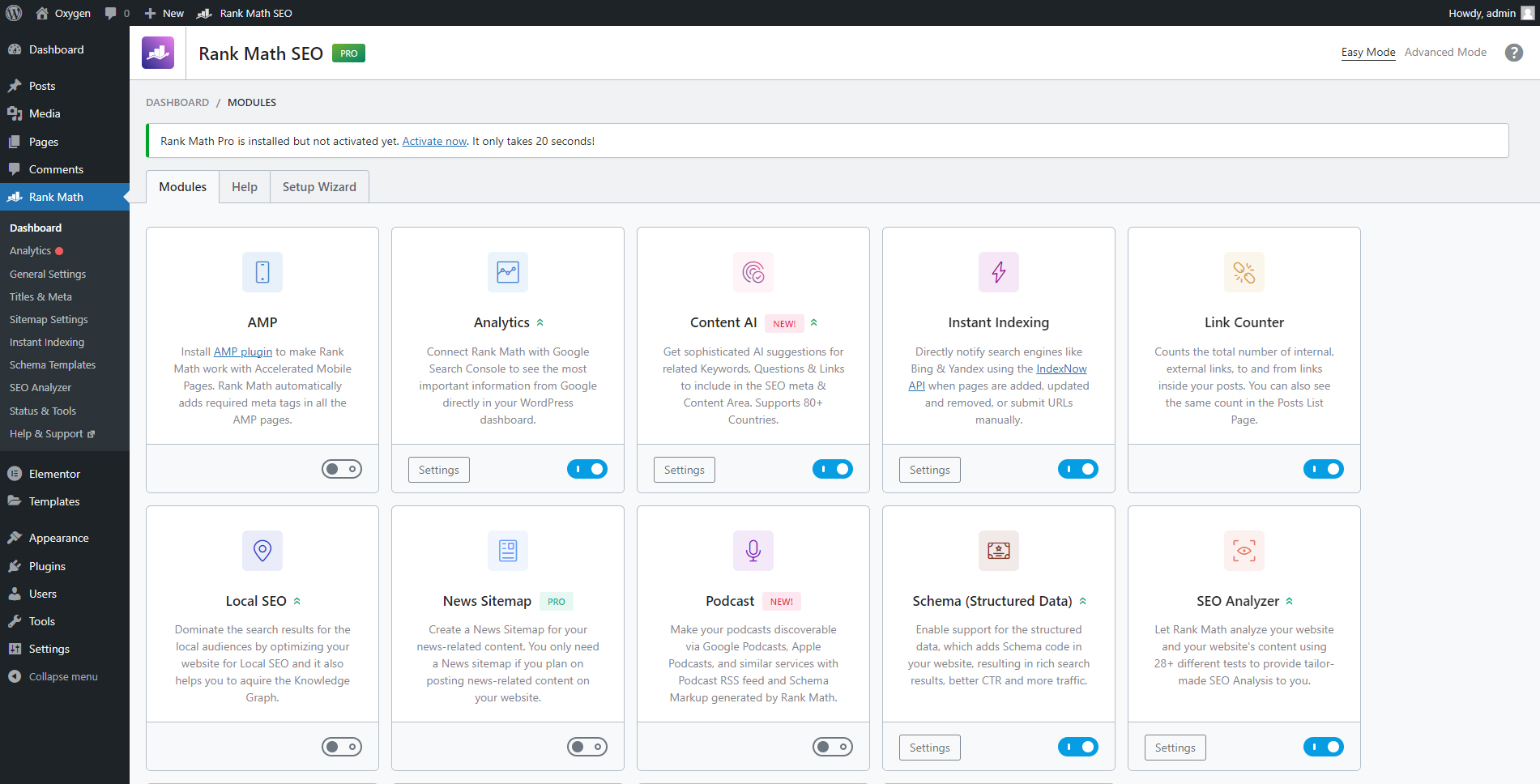1540x784 pixels.
Task: Click the chevron beside Local SEO title
Action: coord(297,601)
